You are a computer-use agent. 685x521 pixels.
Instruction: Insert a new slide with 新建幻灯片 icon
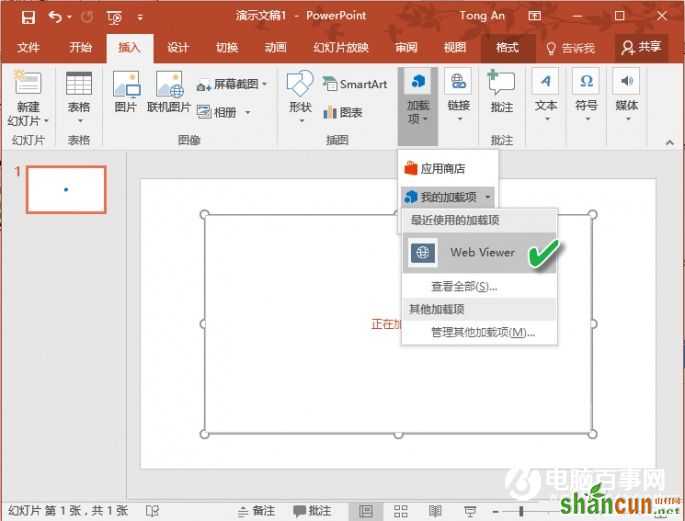pos(28,82)
